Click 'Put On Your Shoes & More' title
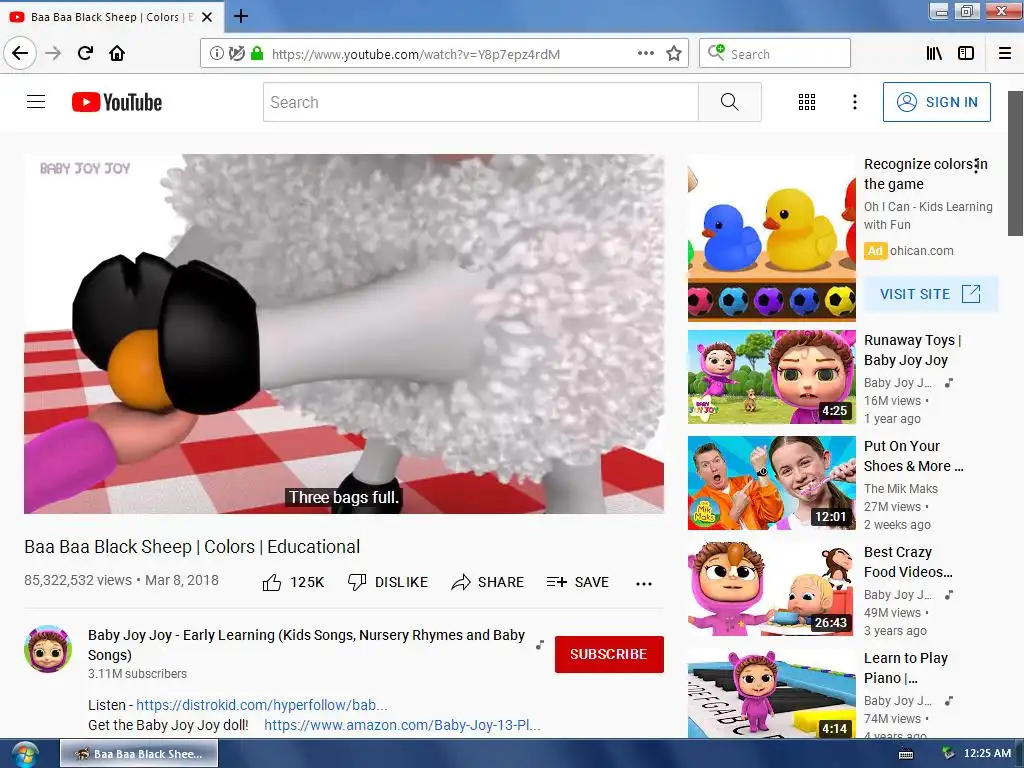The height and width of the screenshot is (768, 1024). pyautogui.click(x=914, y=456)
